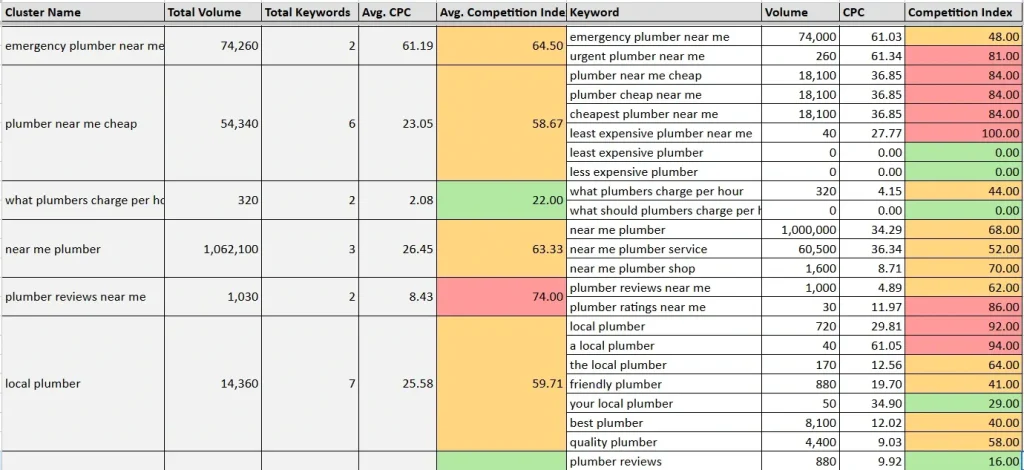Image resolution: width=1024 pixels, height=470 pixels.
Task: Click the green 22.00 average competition cell
Action: tap(501, 200)
